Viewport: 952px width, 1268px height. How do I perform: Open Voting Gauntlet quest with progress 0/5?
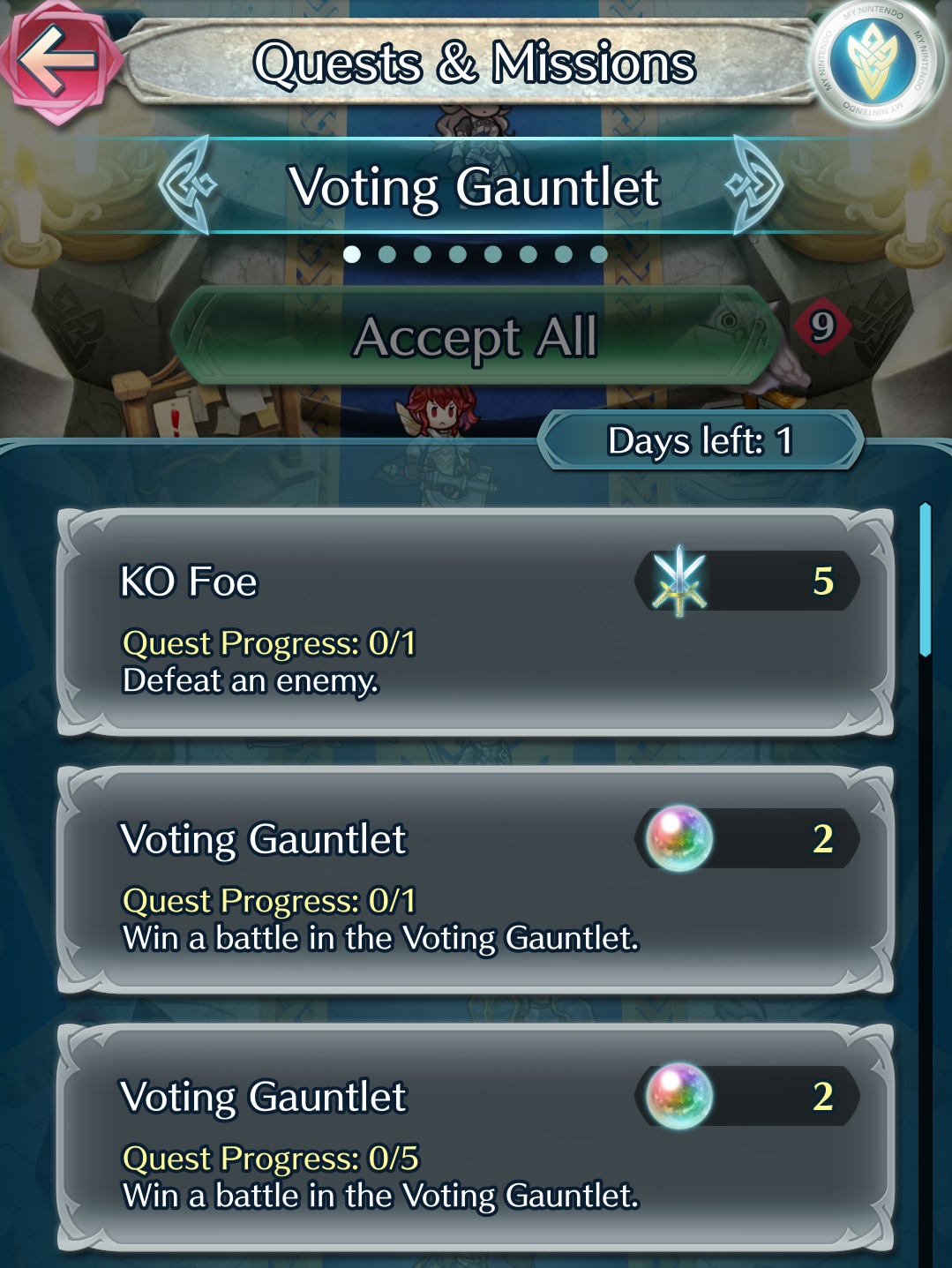[x=476, y=1137]
